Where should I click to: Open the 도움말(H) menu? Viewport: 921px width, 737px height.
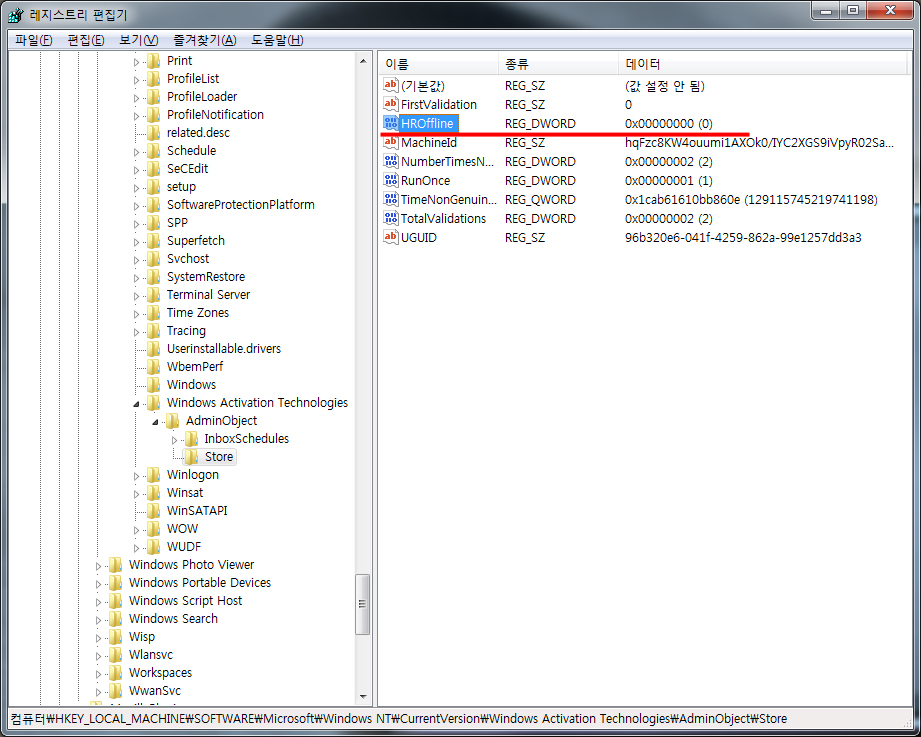277,40
